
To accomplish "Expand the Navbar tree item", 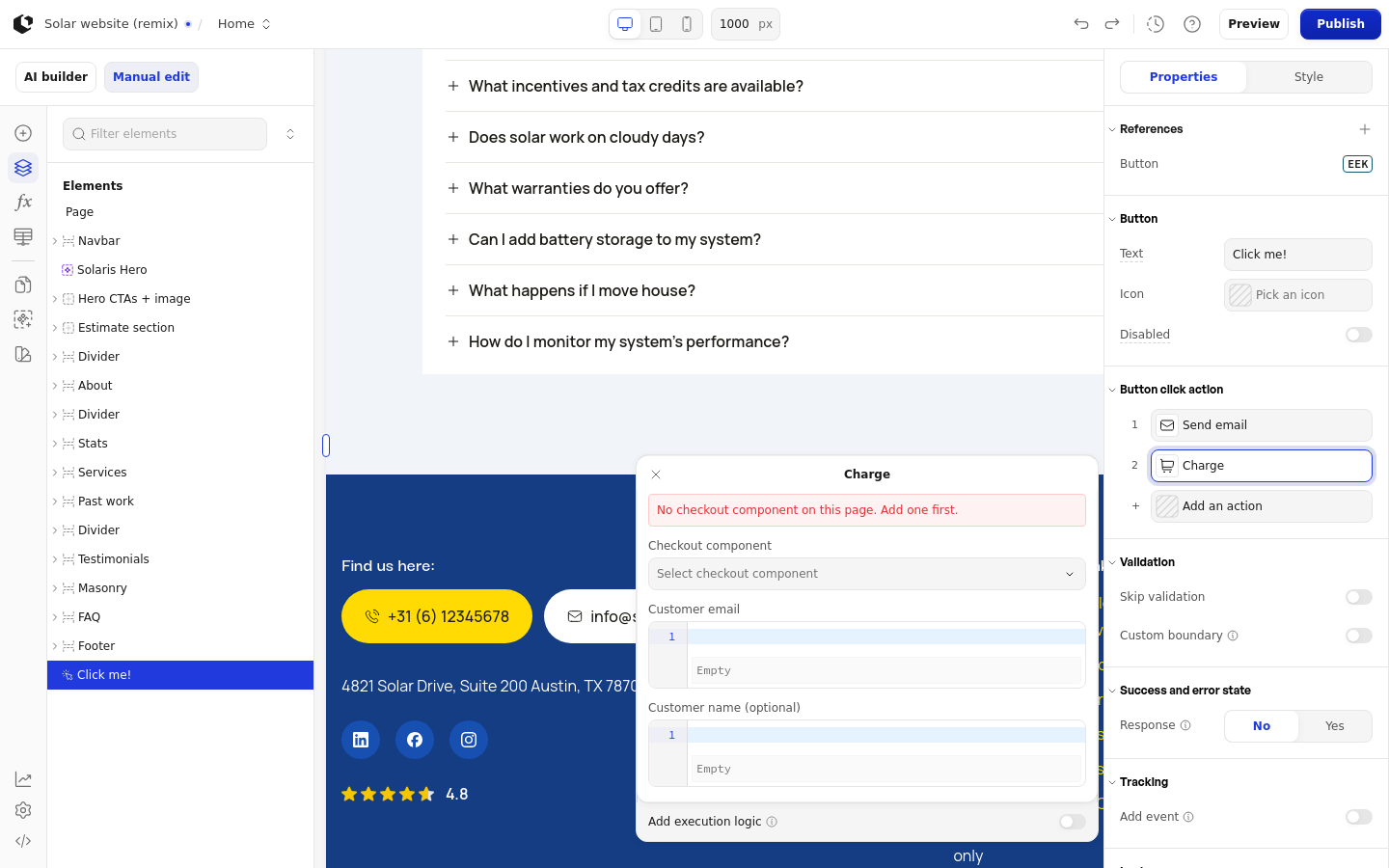I will coord(55,241).
